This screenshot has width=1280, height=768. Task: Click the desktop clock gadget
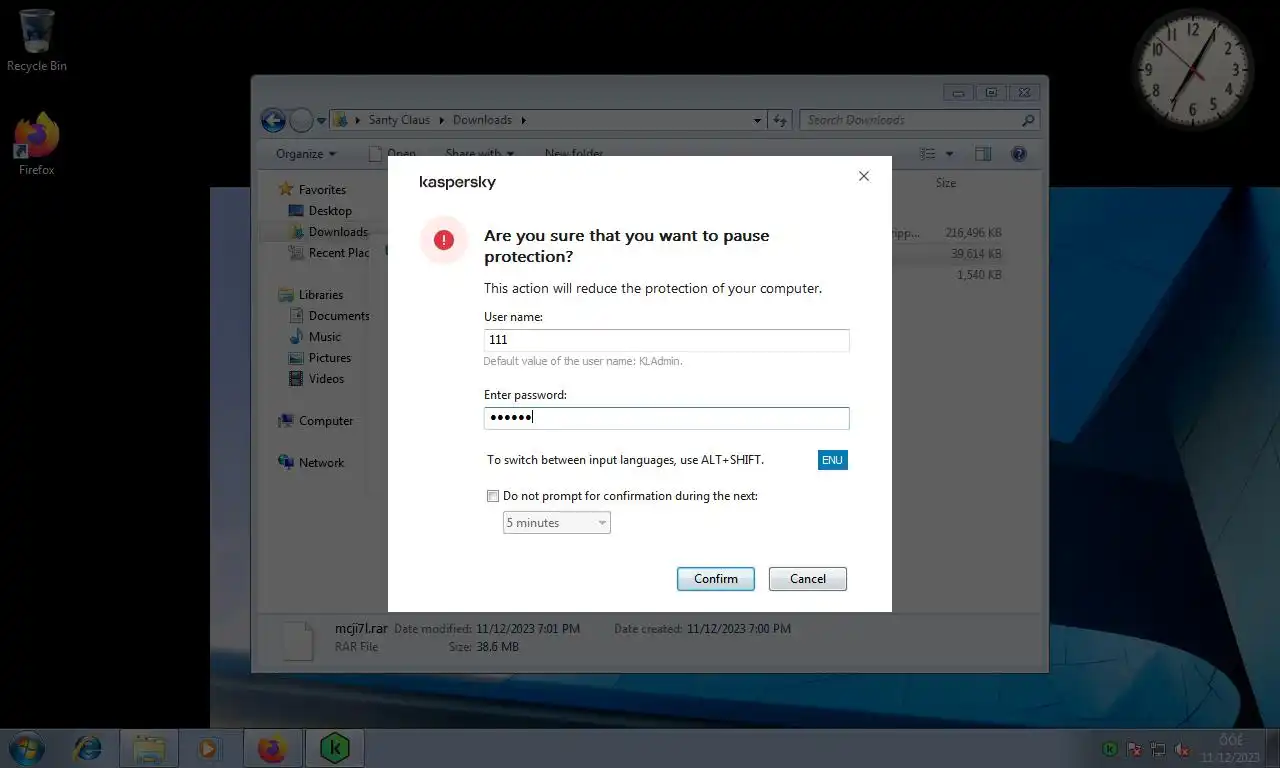[x=1193, y=68]
